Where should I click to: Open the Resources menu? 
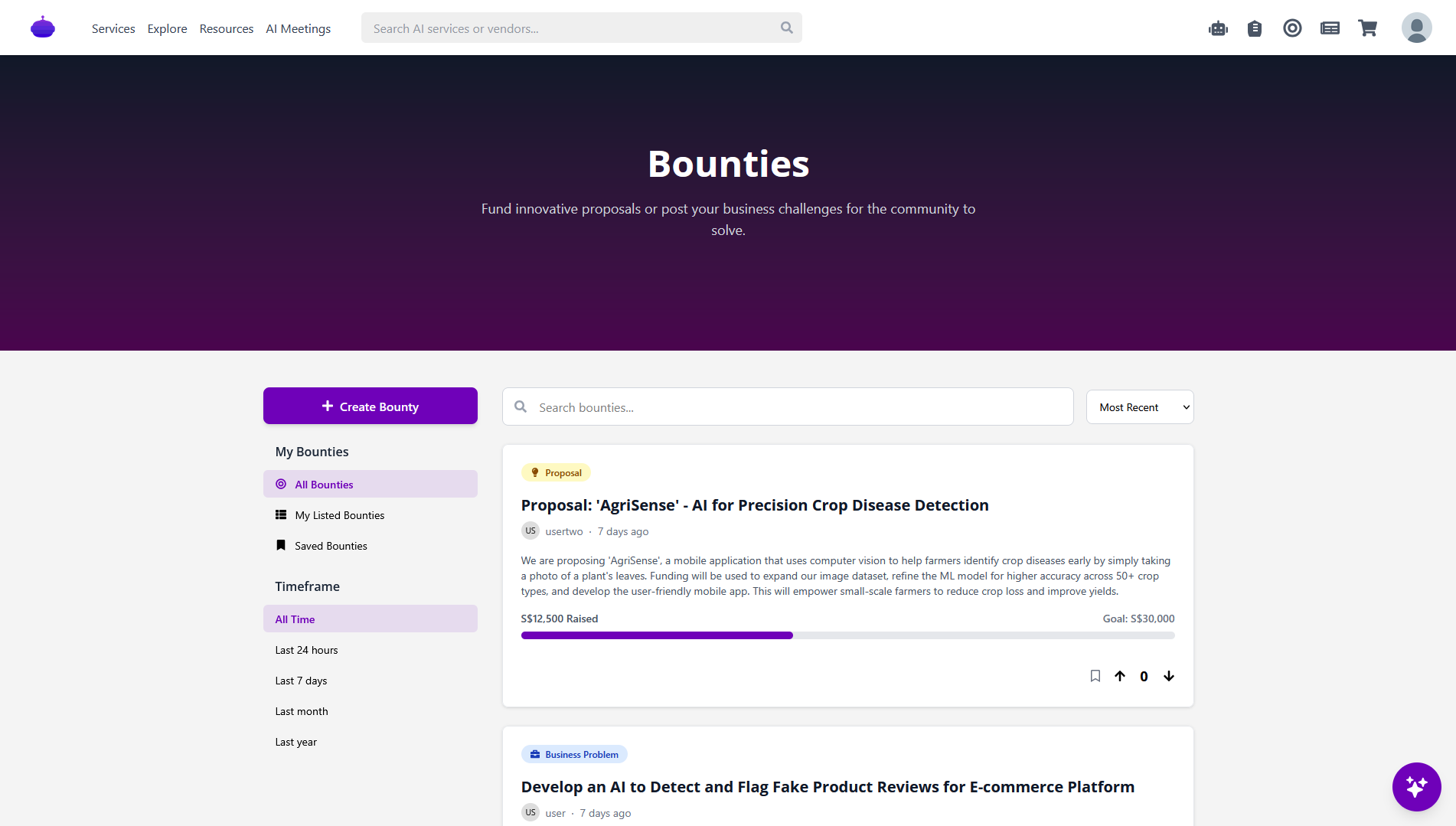click(x=226, y=28)
